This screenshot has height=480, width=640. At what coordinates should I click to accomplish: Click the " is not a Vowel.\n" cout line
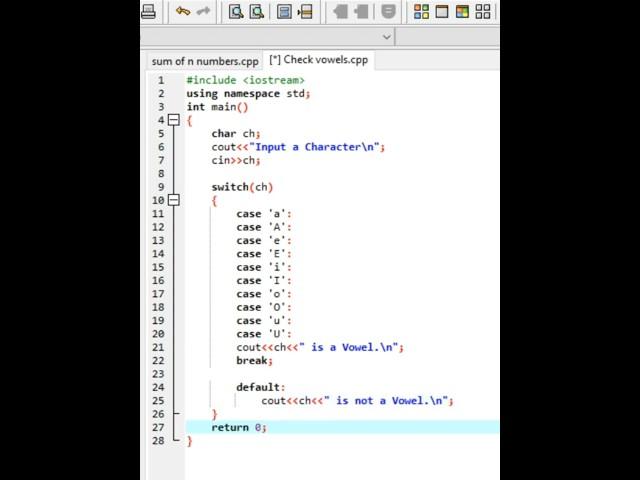point(357,401)
